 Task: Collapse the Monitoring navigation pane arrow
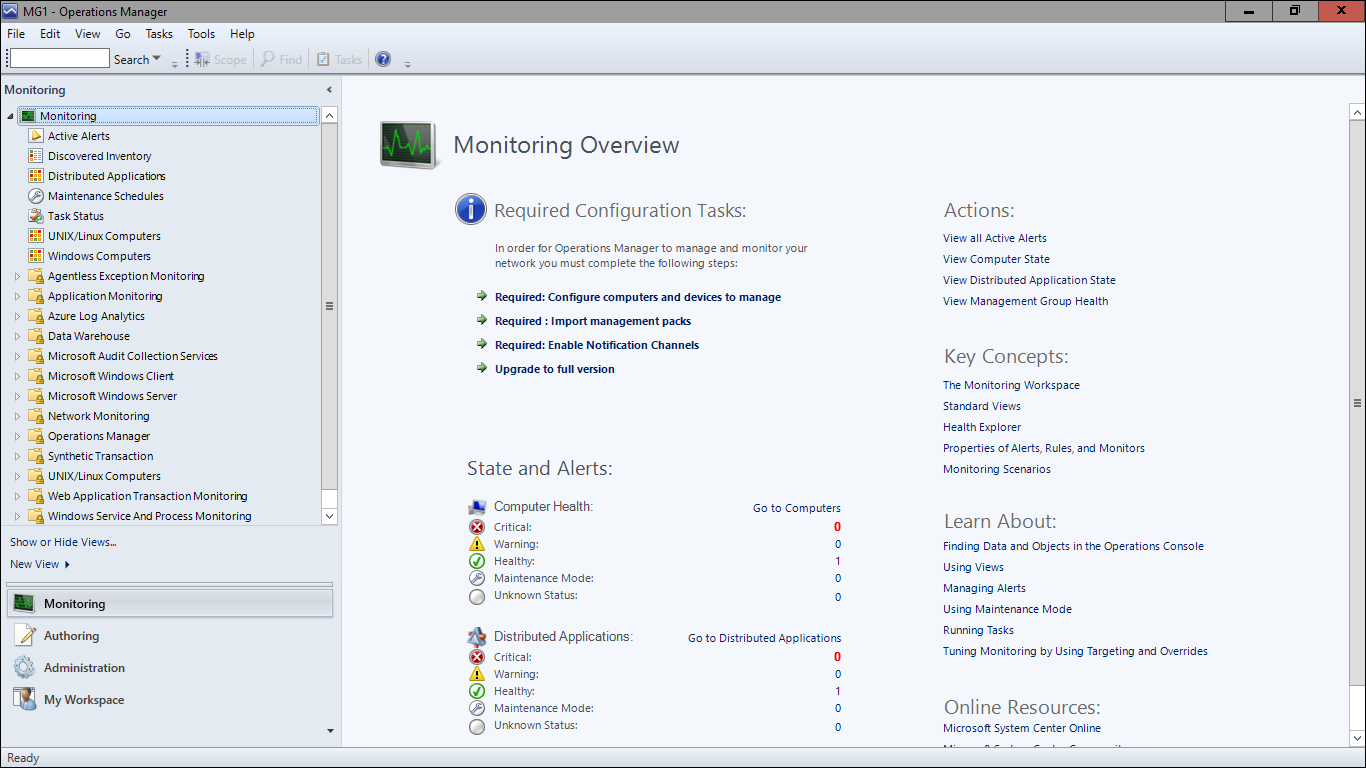[330, 90]
